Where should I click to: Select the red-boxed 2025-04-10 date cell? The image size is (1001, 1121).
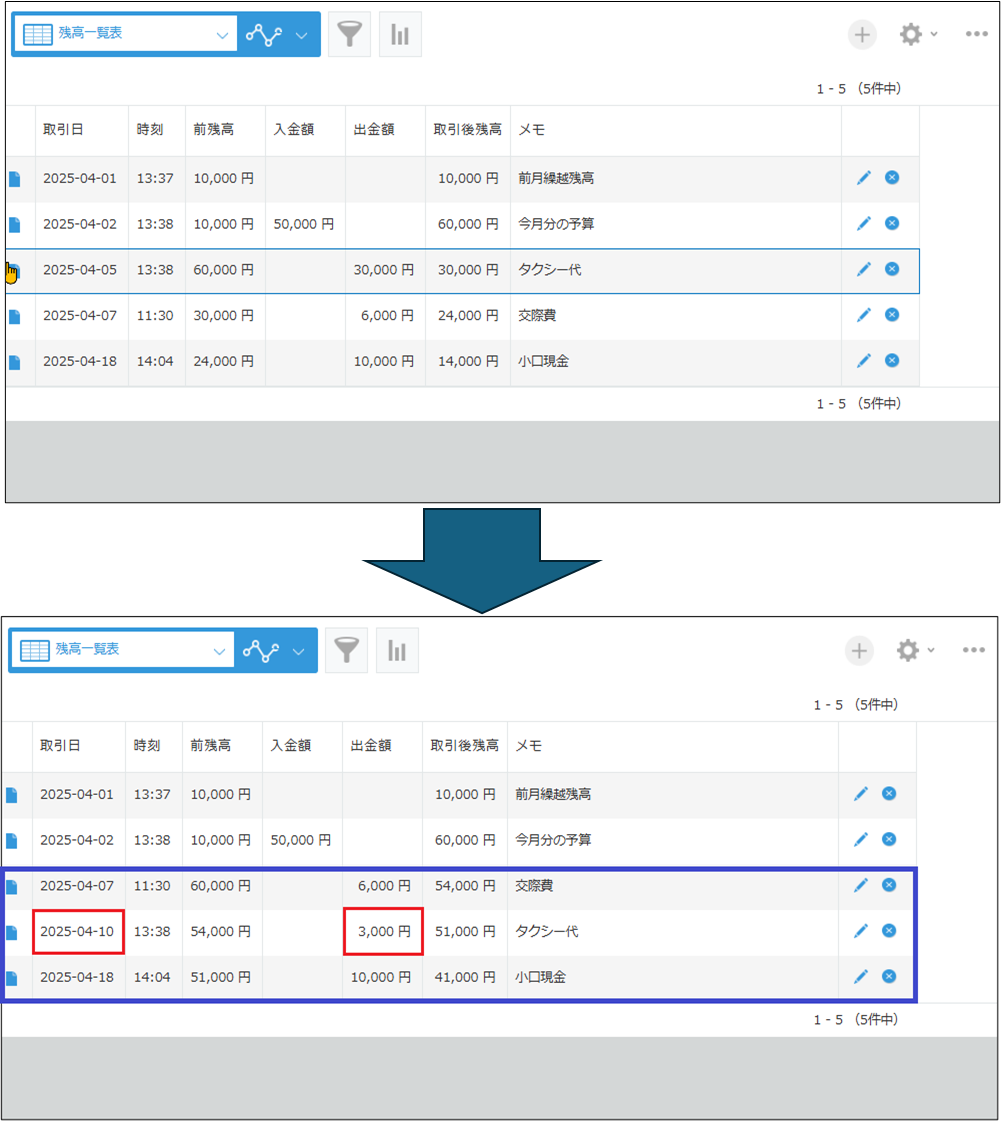click(x=78, y=932)
